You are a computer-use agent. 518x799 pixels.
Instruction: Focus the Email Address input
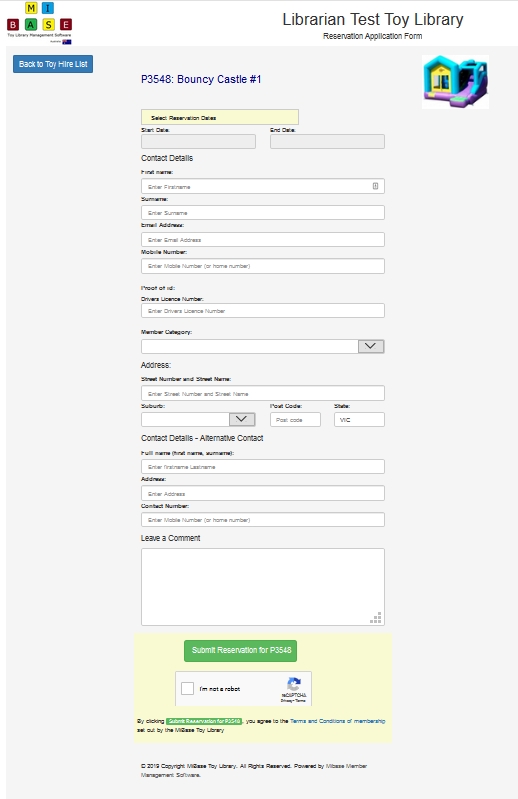pos(263,239)
